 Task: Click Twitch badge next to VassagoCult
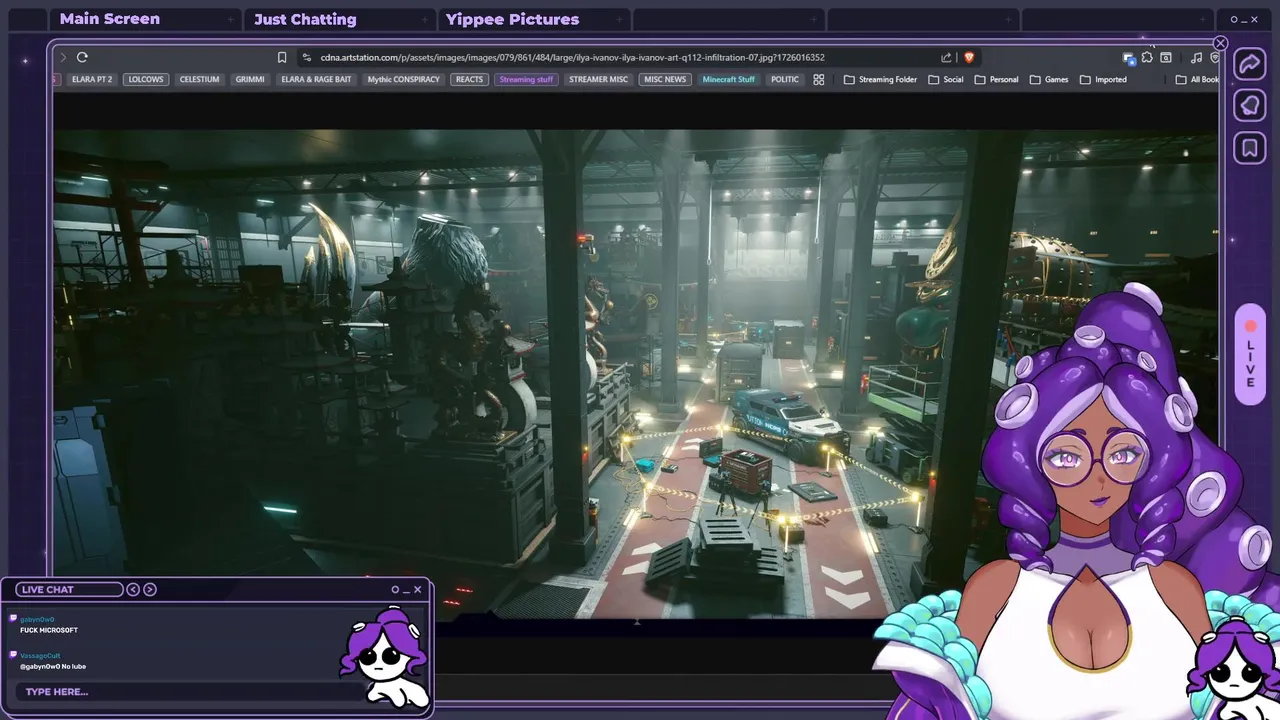13,655
